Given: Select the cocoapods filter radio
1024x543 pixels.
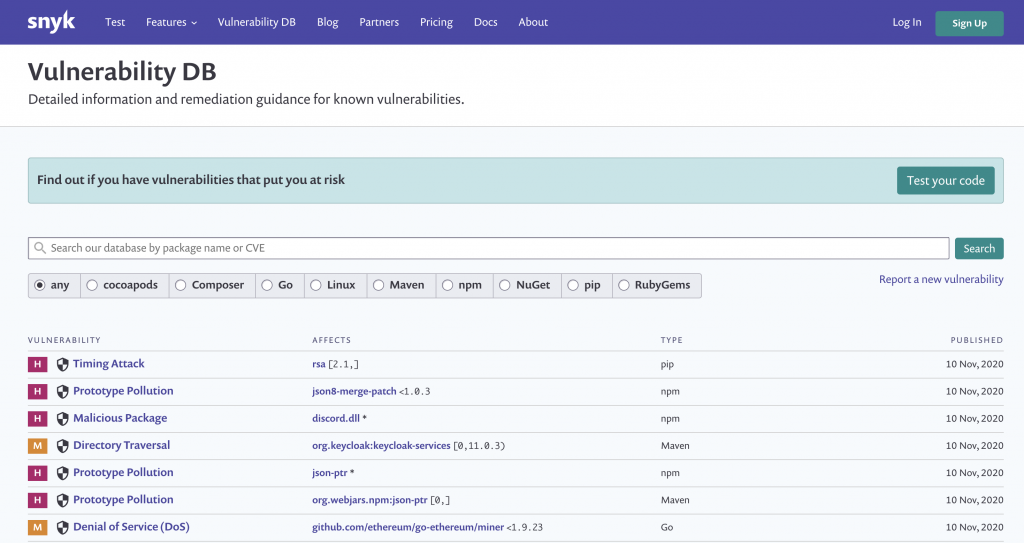Looking at the screenshot, I should (x=92, y=286).
